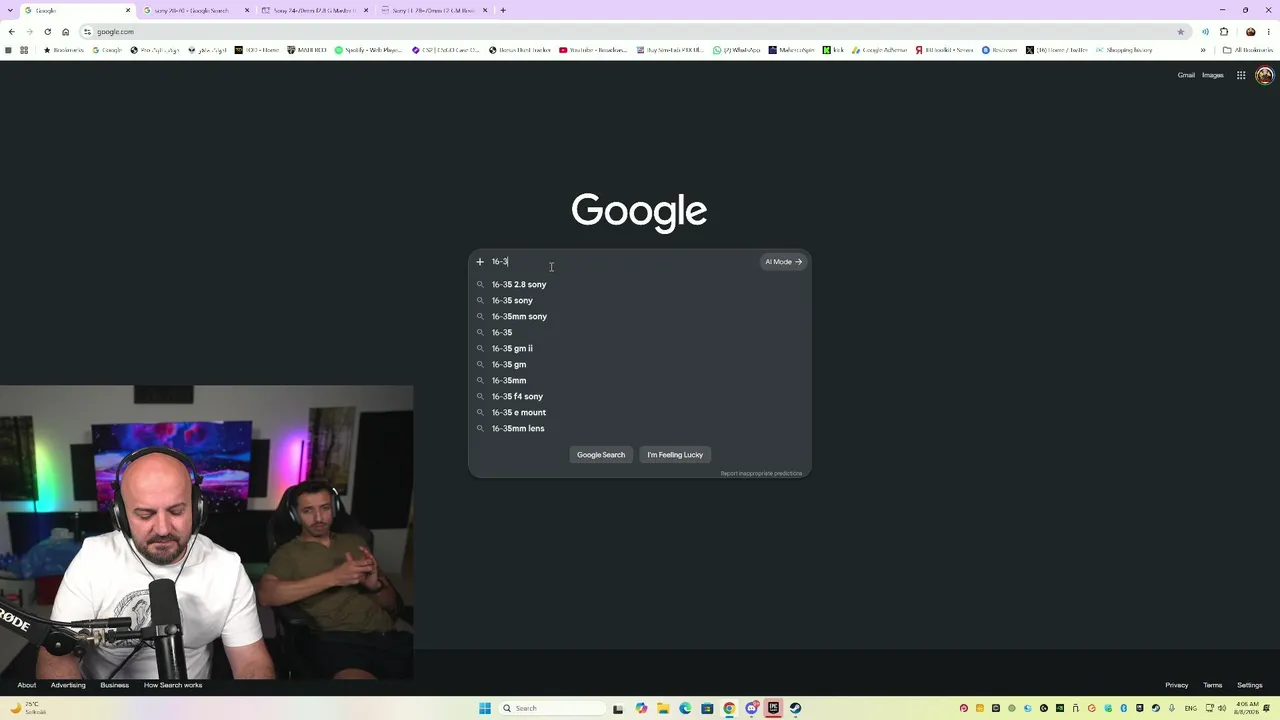
Task: Show more bookmarks via overflow chevron
Action: pos(1203,50)
